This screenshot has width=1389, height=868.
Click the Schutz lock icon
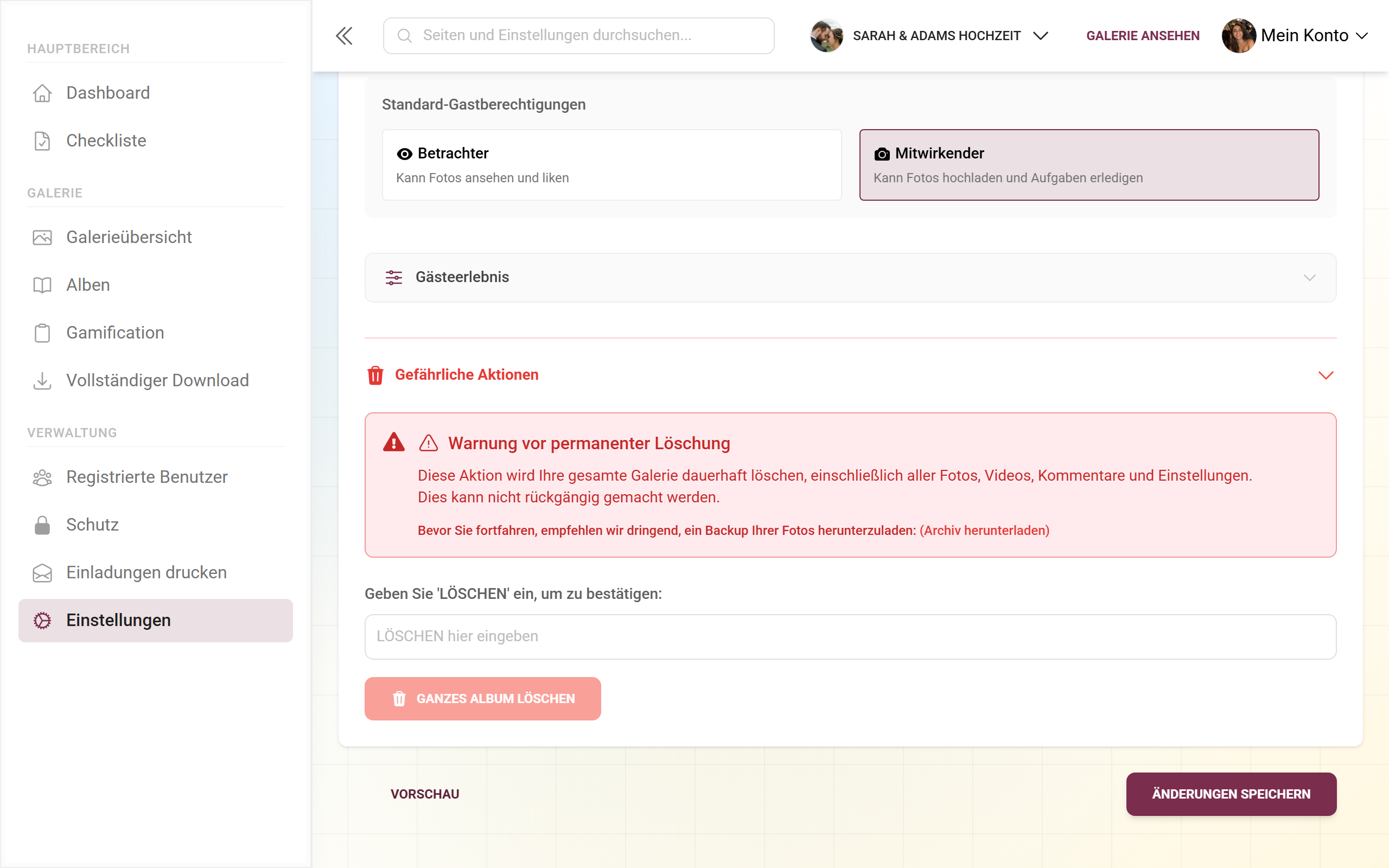[x=42, y=525]
